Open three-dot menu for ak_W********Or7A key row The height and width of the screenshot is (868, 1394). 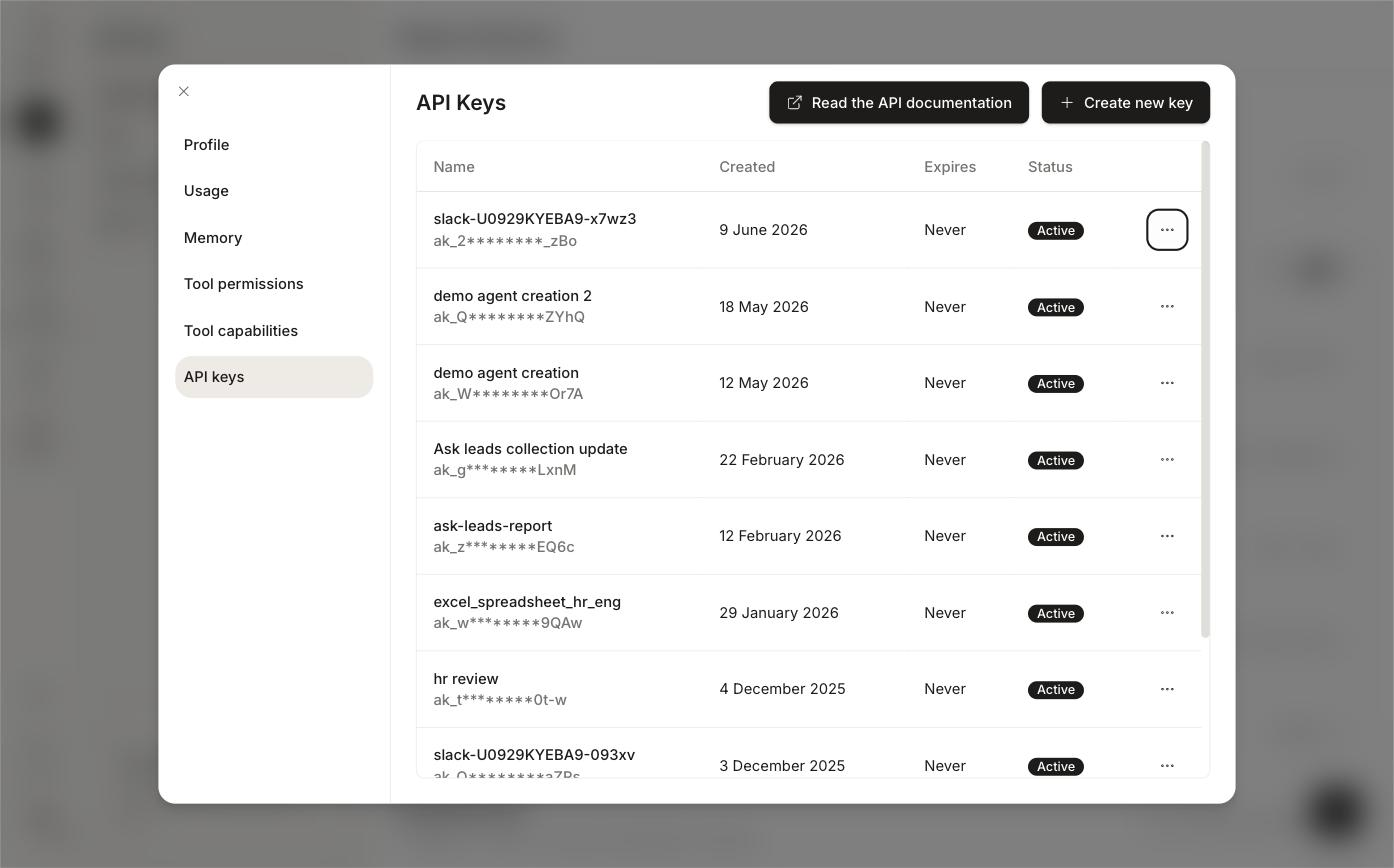[x=1167, y=383]
